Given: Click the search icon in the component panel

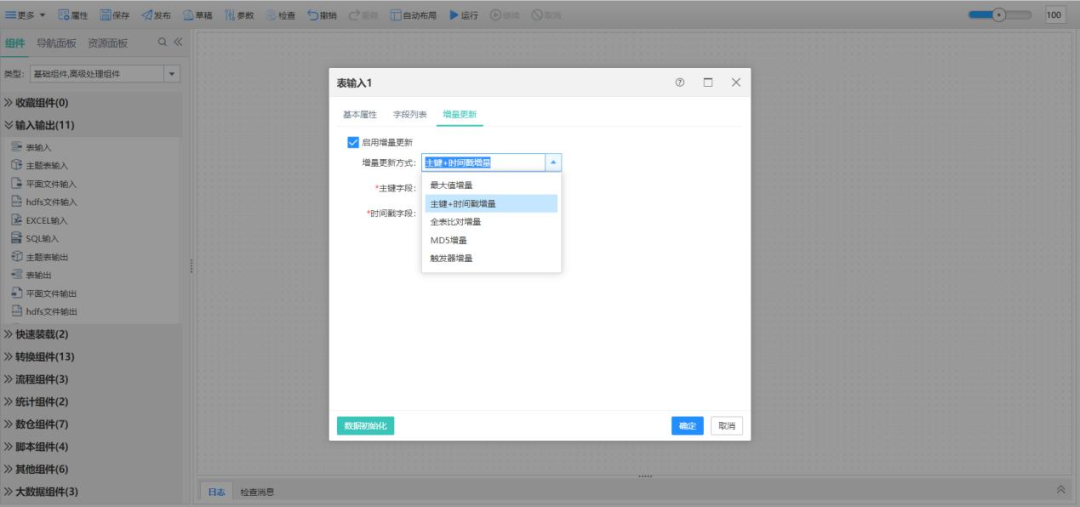Looking at the screenshot, I should pos(162,42).
